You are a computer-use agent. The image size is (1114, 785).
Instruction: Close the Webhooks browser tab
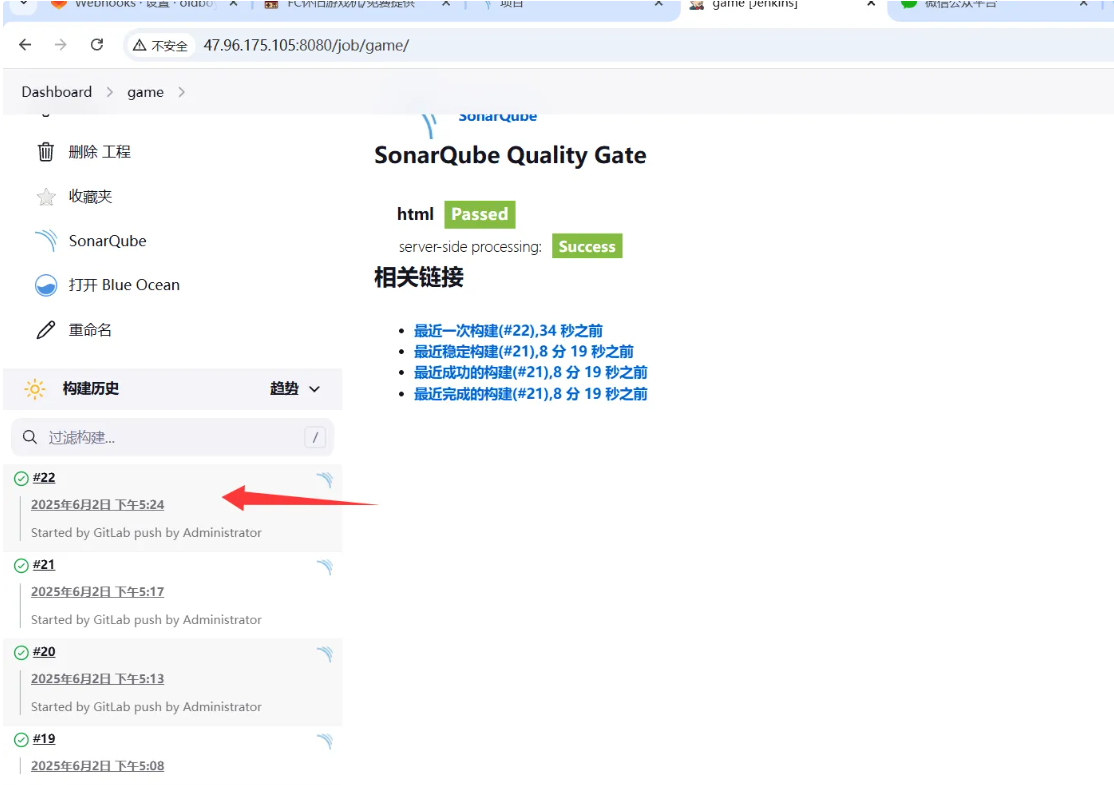(233, 4)
